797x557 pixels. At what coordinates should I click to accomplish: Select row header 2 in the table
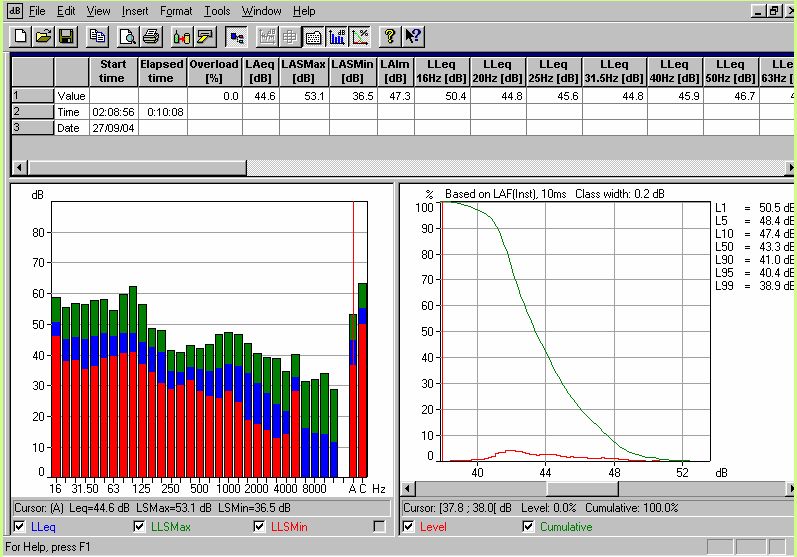pos(33,112)
